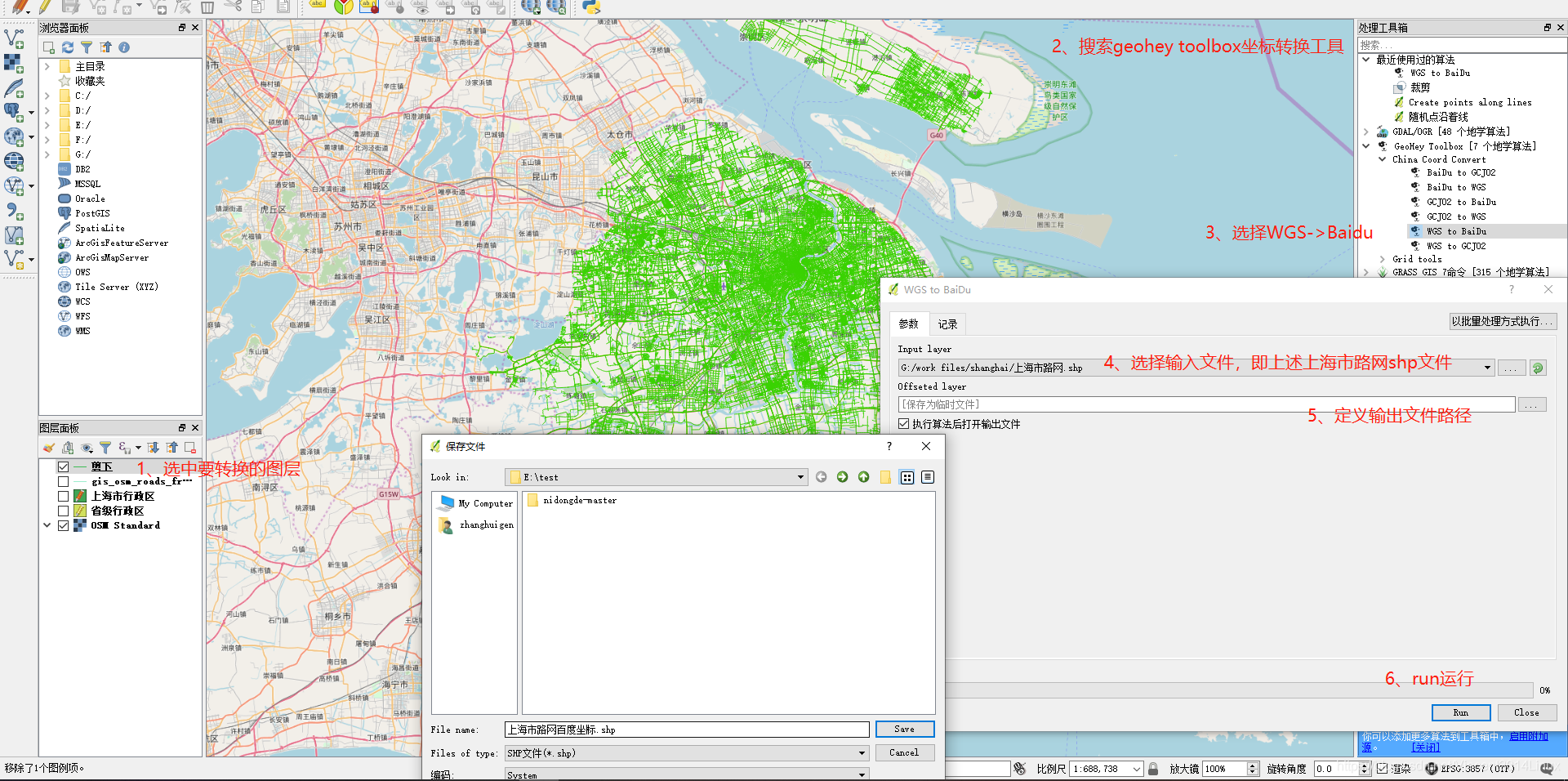Viewport: 1568px width, 781px height.
Task: Click iterate over layer green icon
Action: [1538, 368]
